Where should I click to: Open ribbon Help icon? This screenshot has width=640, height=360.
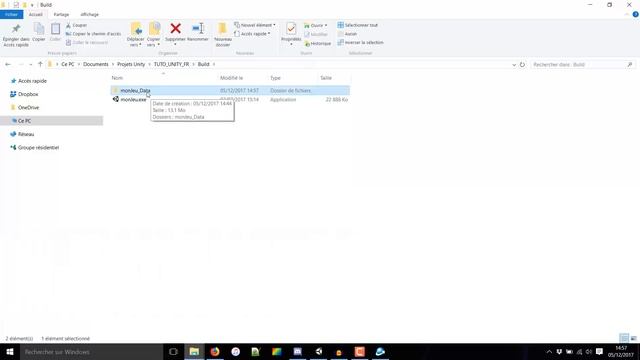pos(636,14)
